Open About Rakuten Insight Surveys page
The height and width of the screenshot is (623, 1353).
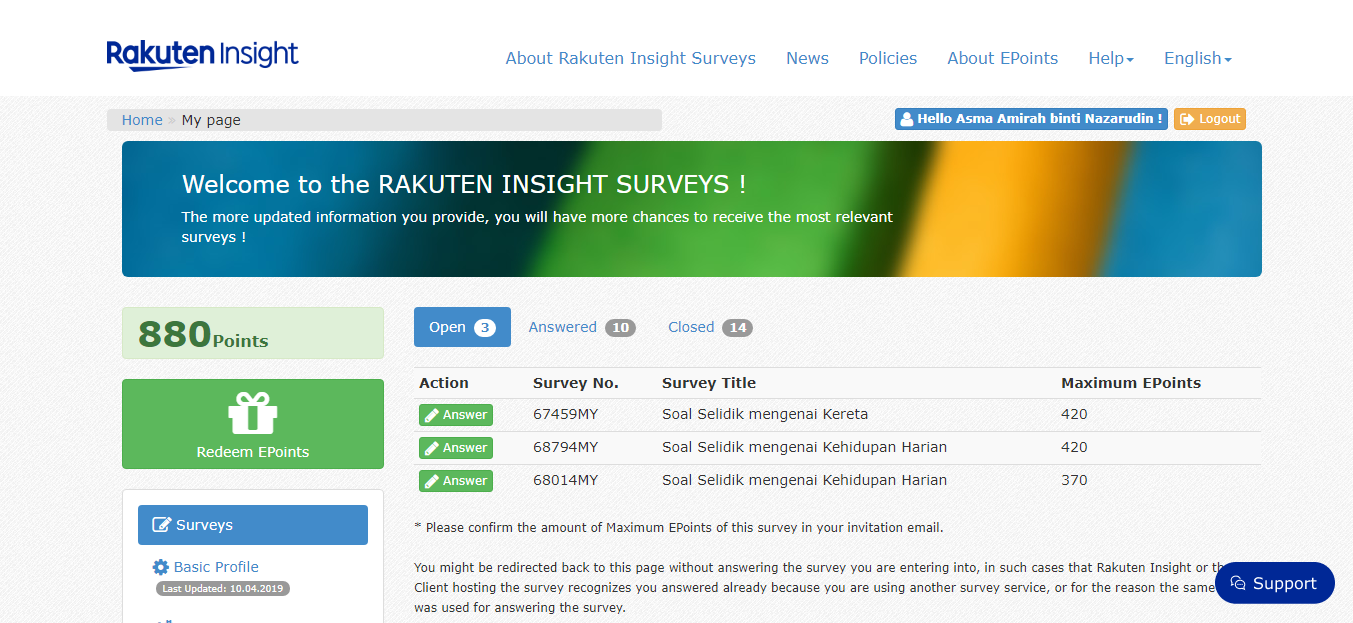click(x=631, y=58)
